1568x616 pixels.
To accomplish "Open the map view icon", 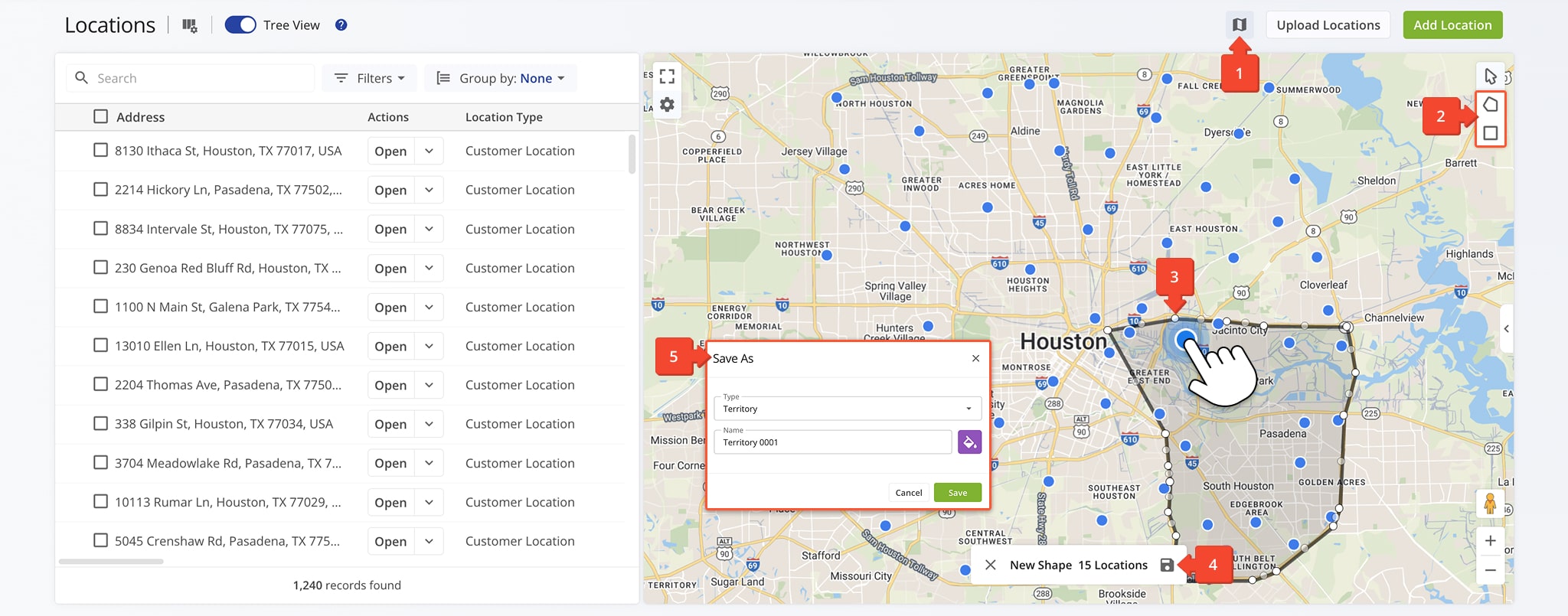I will tap(1240, 25).
